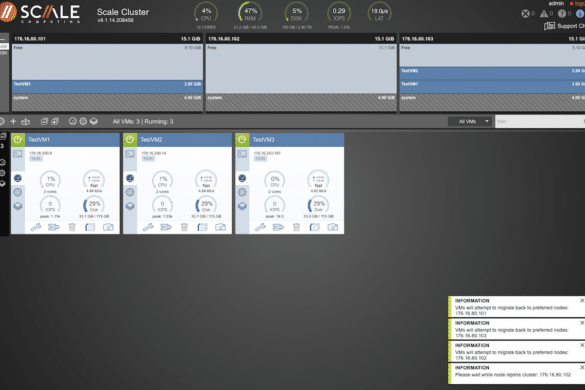Delete TestVM2 using trash icon
Image resolution: width=585 pixels, height=390 pixels.
pos(184,227)
